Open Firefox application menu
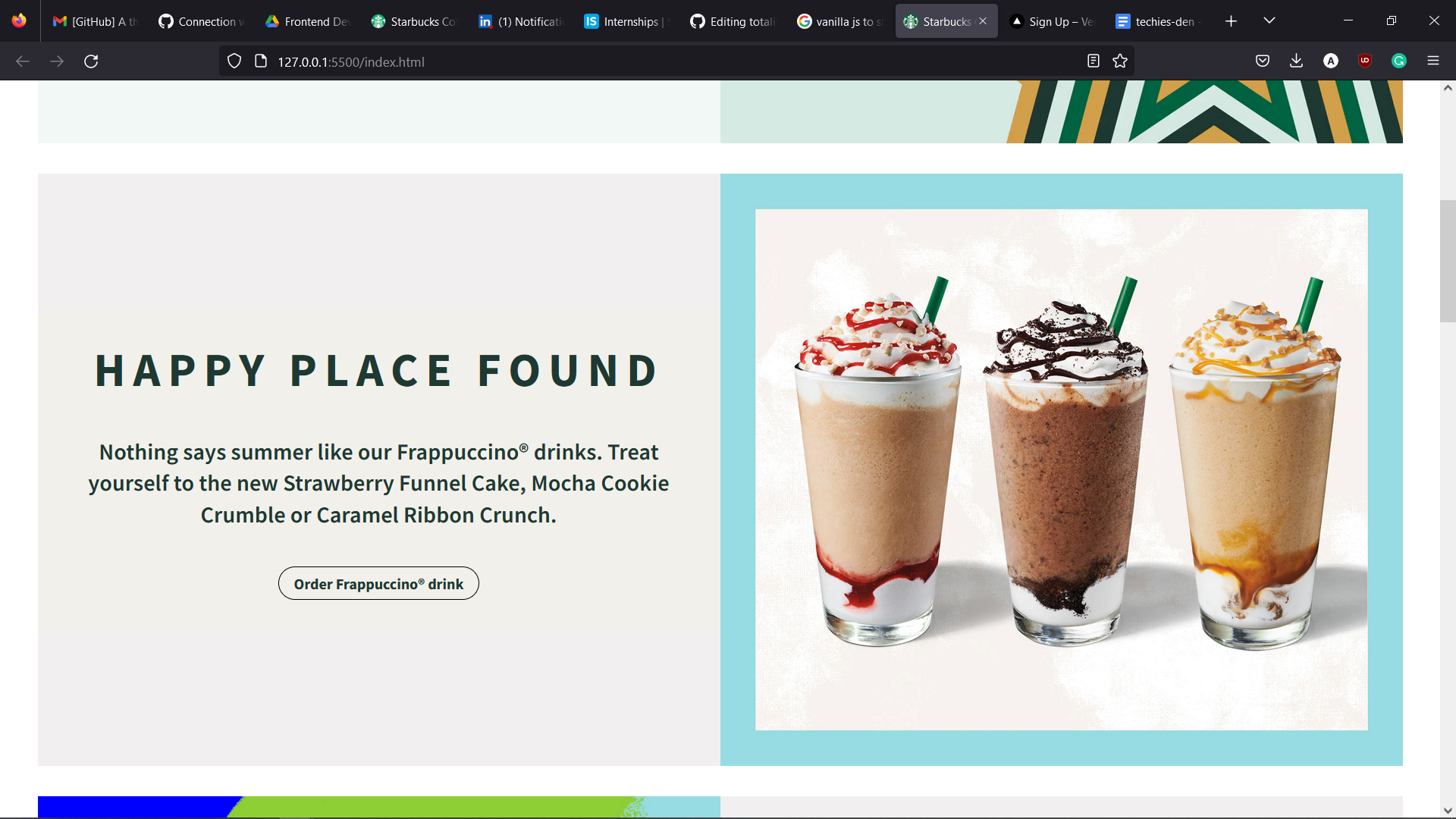The height and width of the screenshot is (819, 1456). click(x=1432, y=61)
